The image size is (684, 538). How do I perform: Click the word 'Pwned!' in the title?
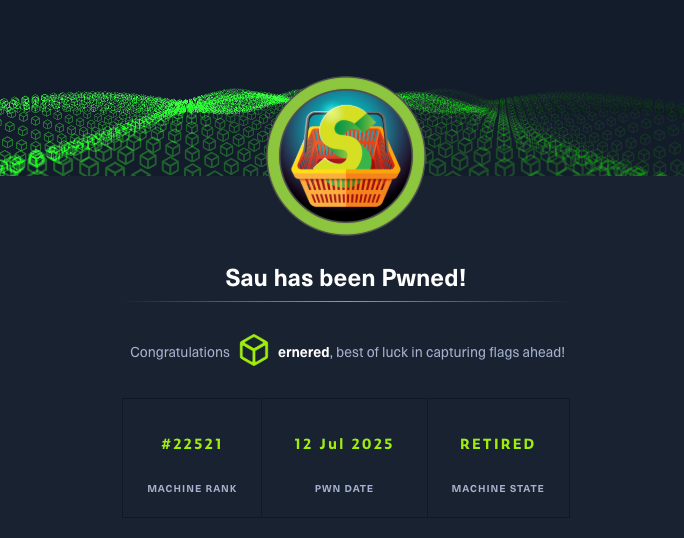coord(424,278)
